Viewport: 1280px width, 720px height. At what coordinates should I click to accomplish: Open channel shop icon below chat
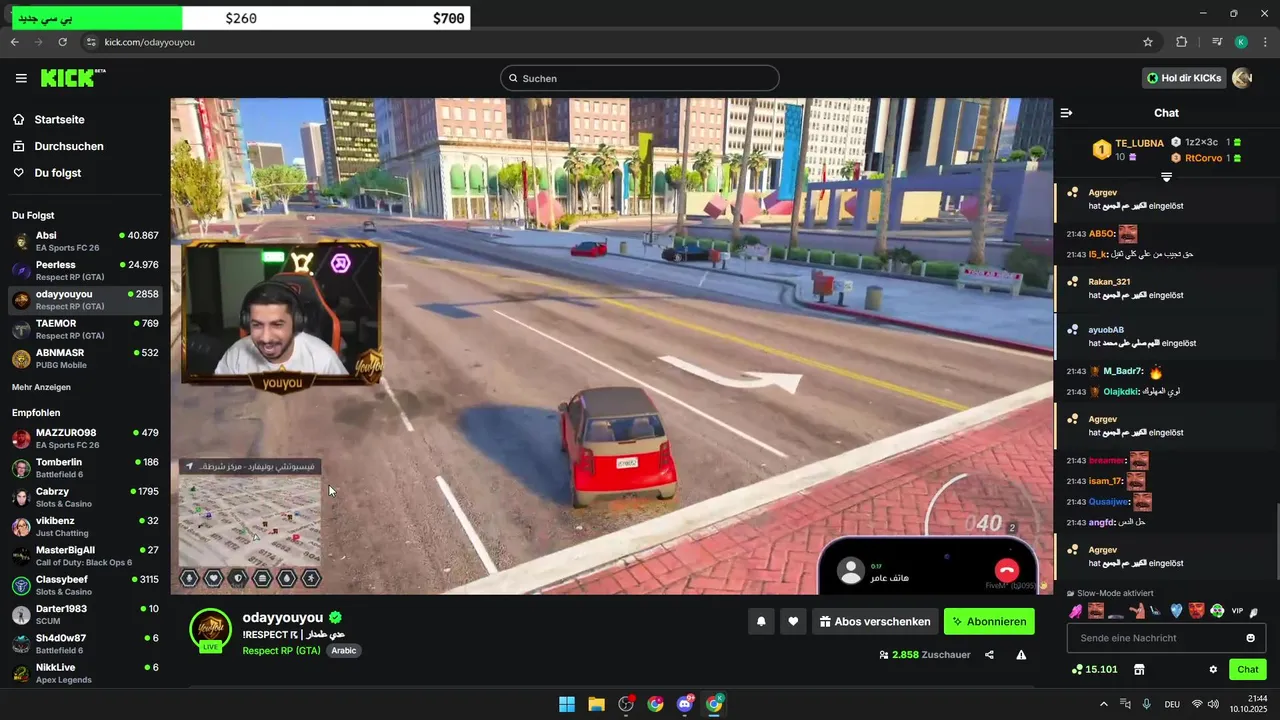tap(1138, 669)
